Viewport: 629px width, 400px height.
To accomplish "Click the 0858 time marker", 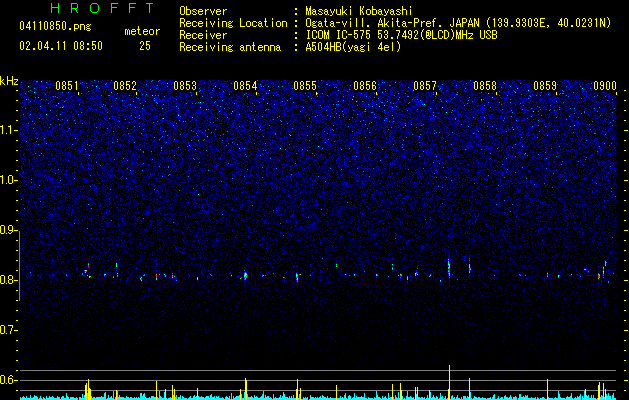I will pos(485,86).
